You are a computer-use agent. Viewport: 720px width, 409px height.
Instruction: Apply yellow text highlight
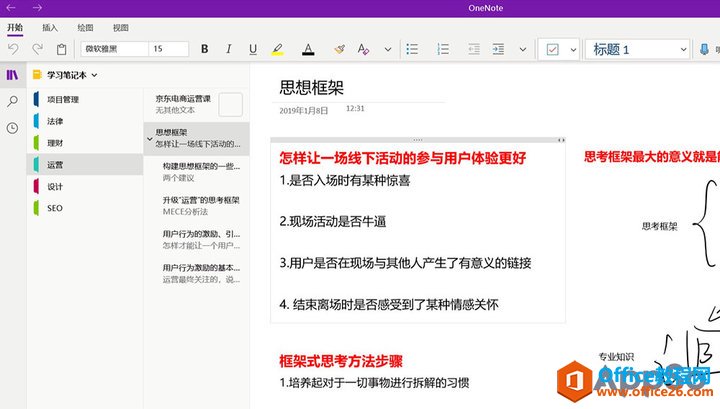tap(277, 49)
